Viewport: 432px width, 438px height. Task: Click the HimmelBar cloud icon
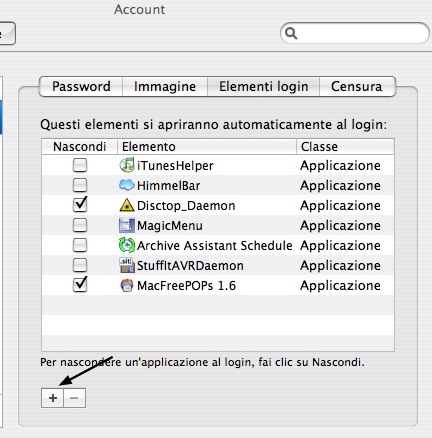127,185
